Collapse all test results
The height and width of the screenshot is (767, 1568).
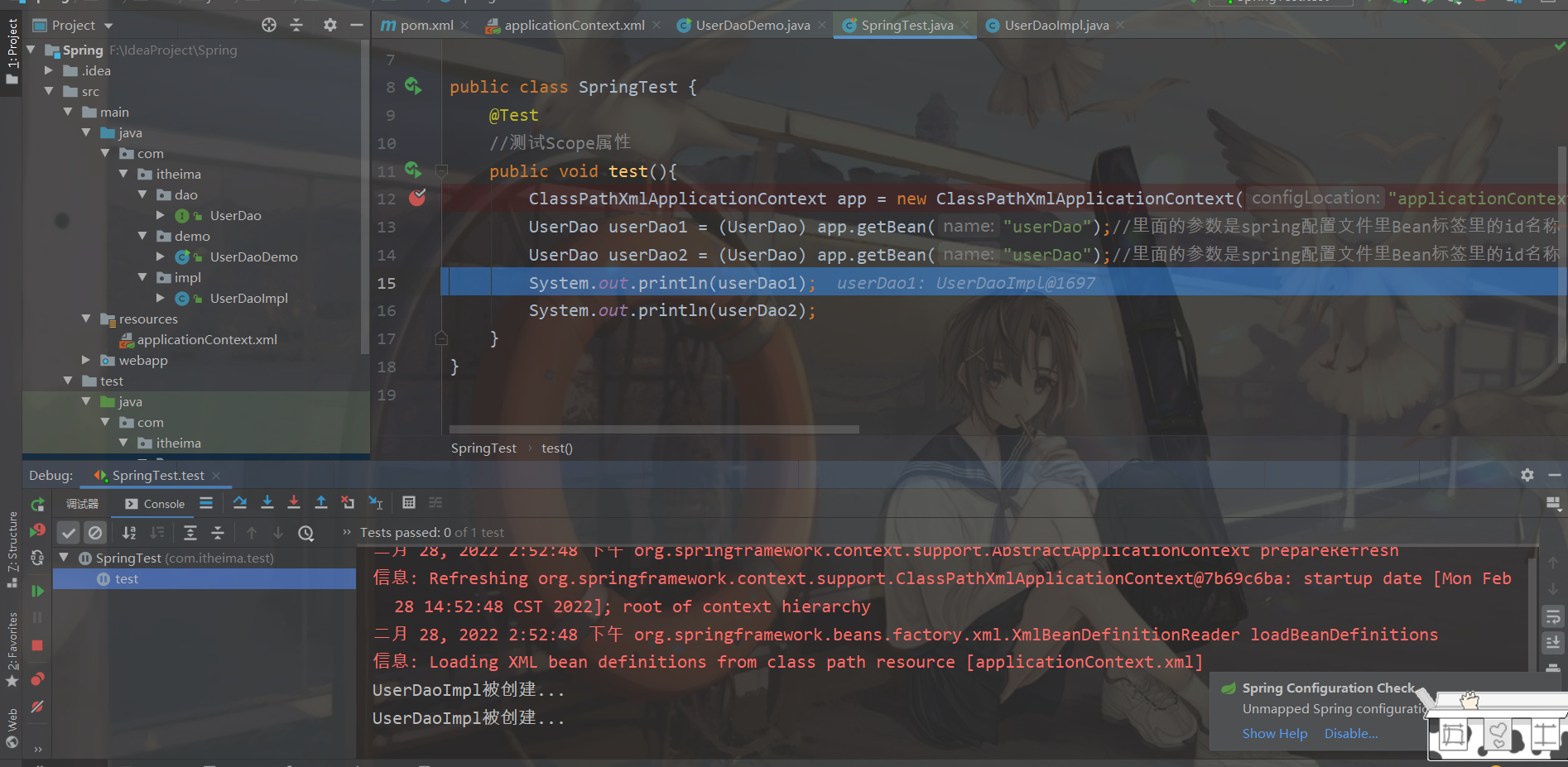point(218,533)
